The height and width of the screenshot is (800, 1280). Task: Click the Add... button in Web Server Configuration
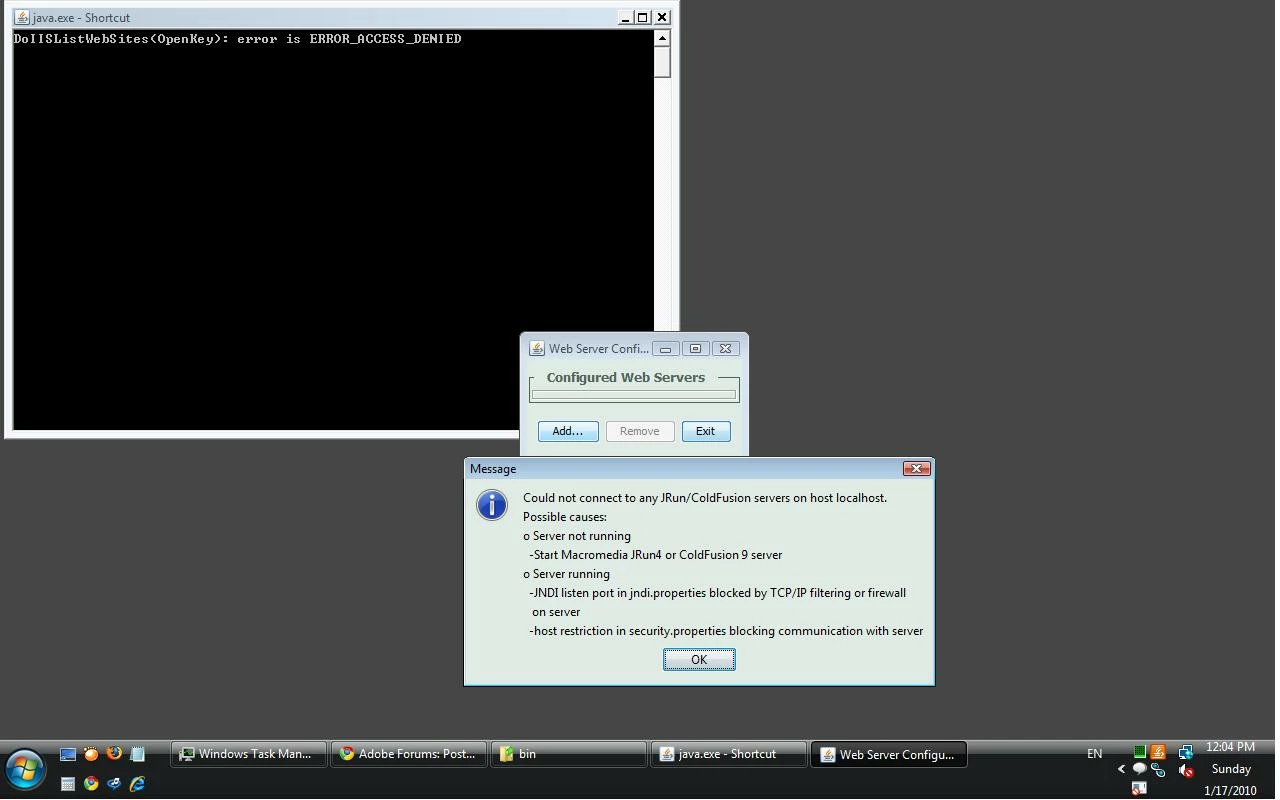point(568,431)
